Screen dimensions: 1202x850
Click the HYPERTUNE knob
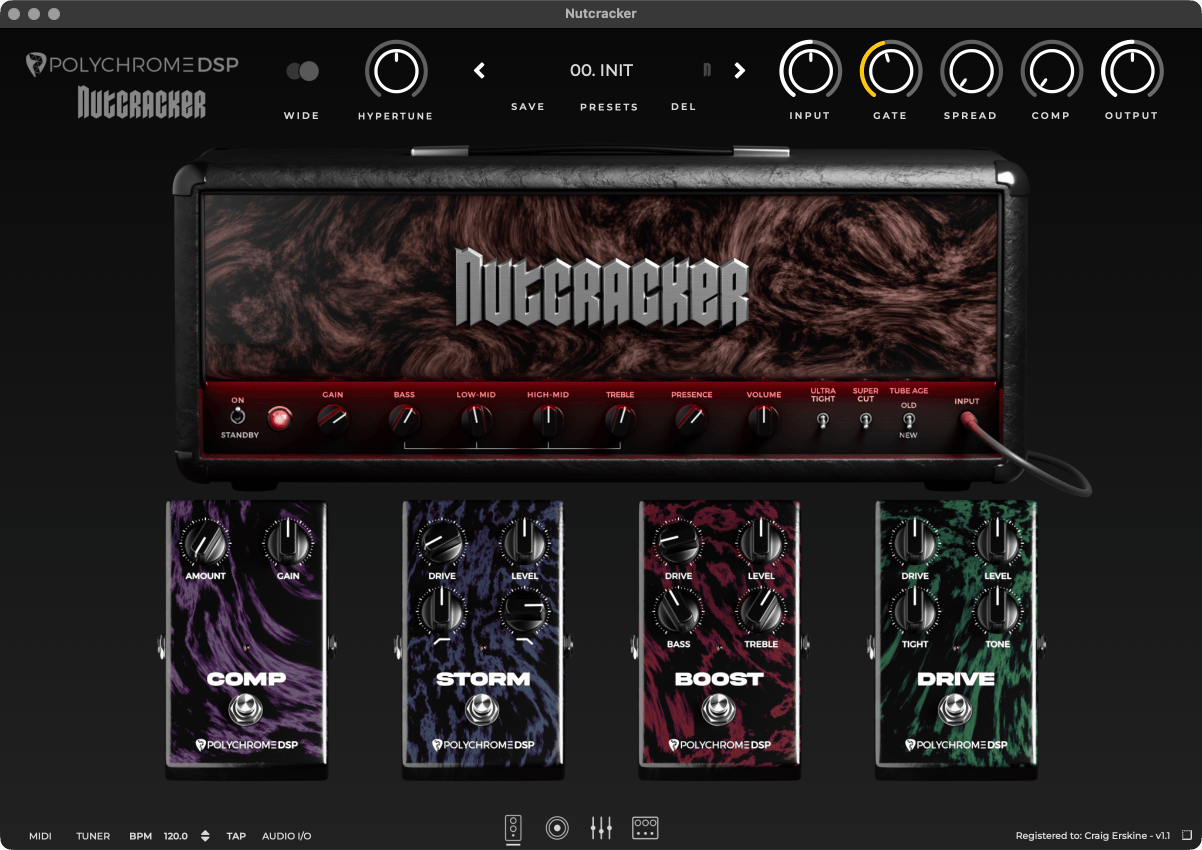(x=396, y=72)
